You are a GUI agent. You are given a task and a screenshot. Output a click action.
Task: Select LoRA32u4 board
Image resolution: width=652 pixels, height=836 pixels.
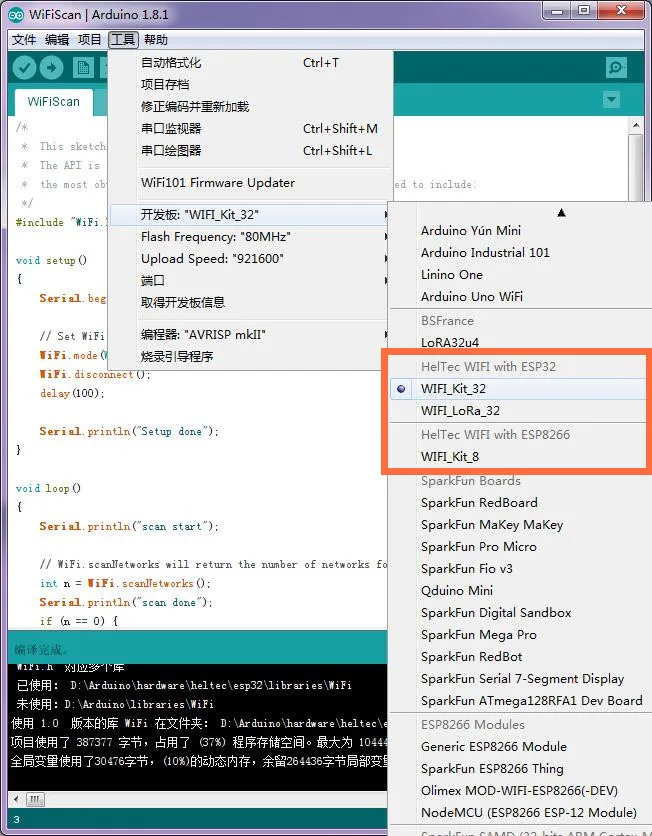[x=520, y=342]
